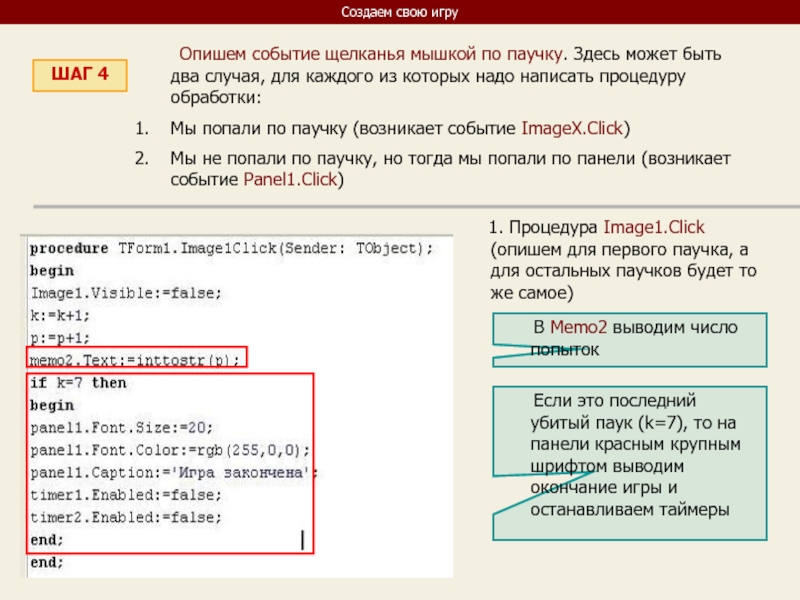Image resolution: width=800 pixels, height=600 pixels.
Task: Click the panel1.Font.Color:=rgb(255,0,0) line
Action: (x=170, y=450)
